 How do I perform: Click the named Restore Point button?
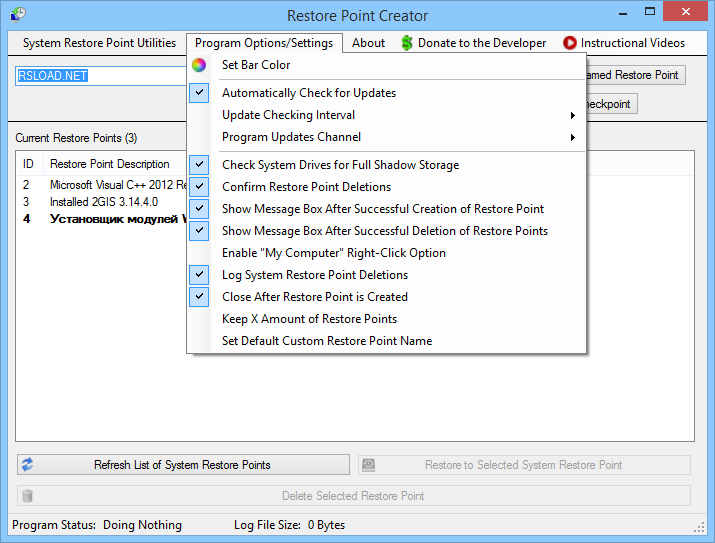(636, 75)
